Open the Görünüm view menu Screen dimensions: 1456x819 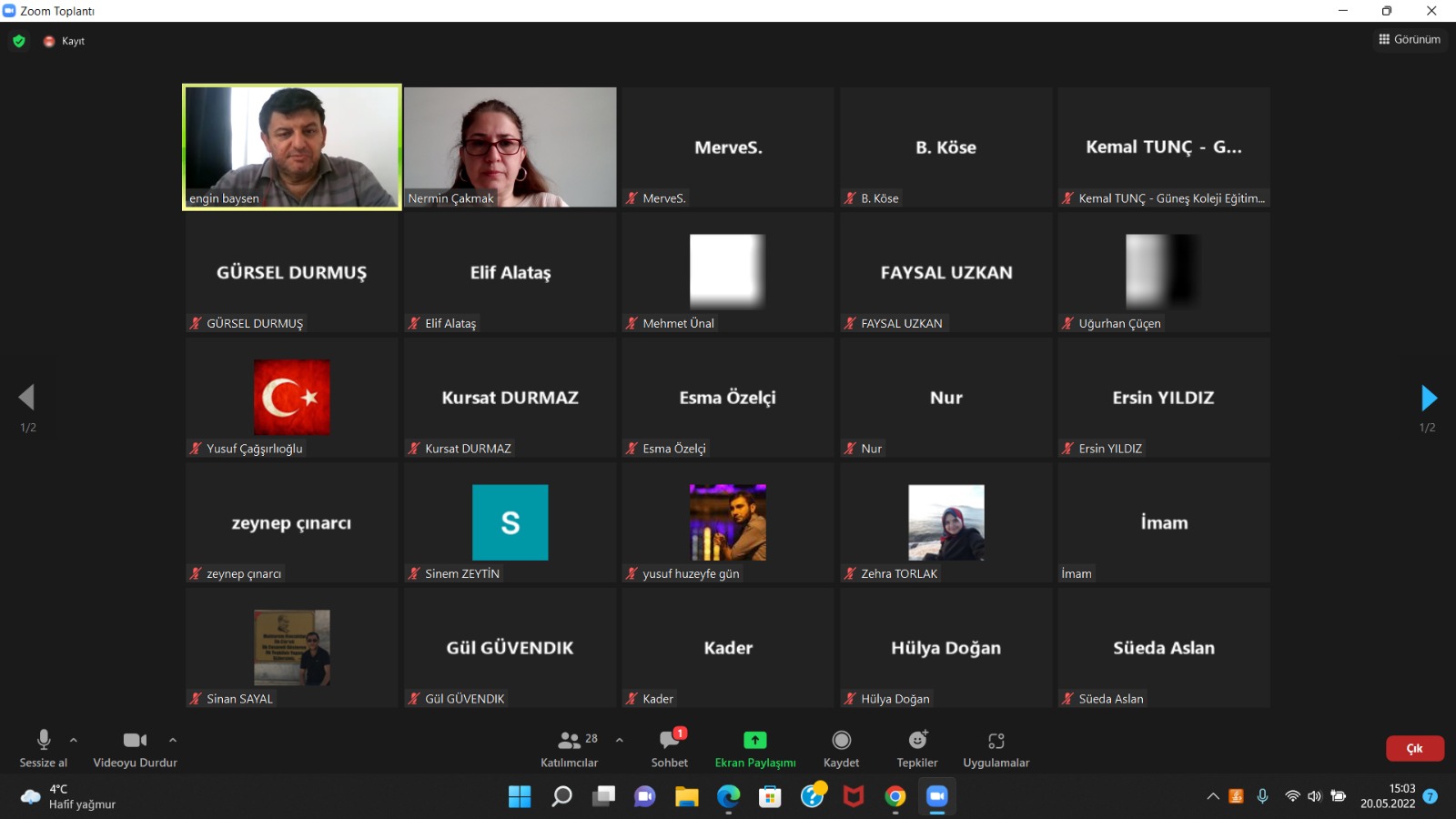tap(1410, 39)
